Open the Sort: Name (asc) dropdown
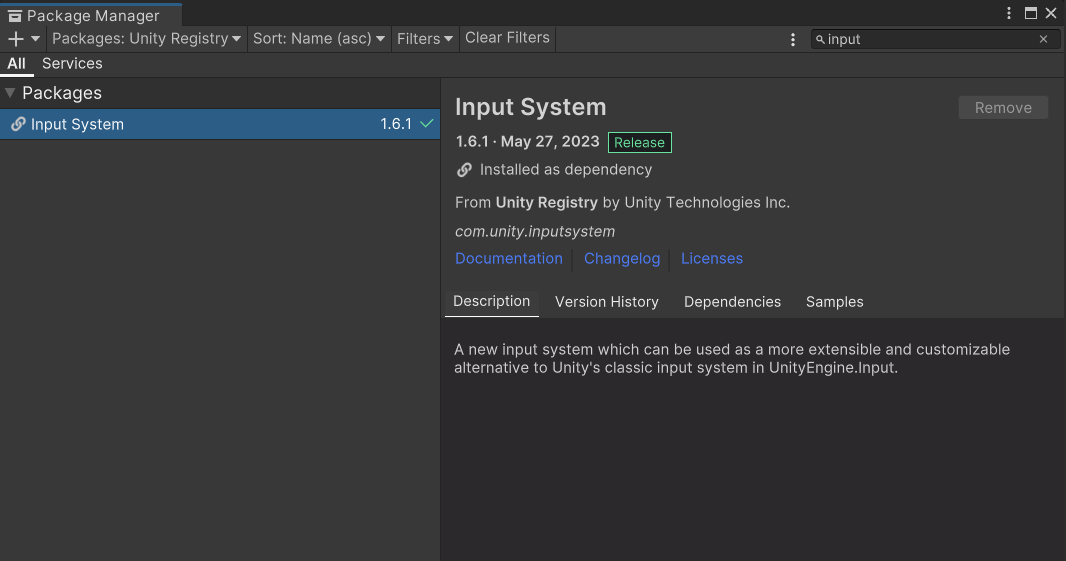This screenshot has width=1066, height=561. tap(319, 39)
